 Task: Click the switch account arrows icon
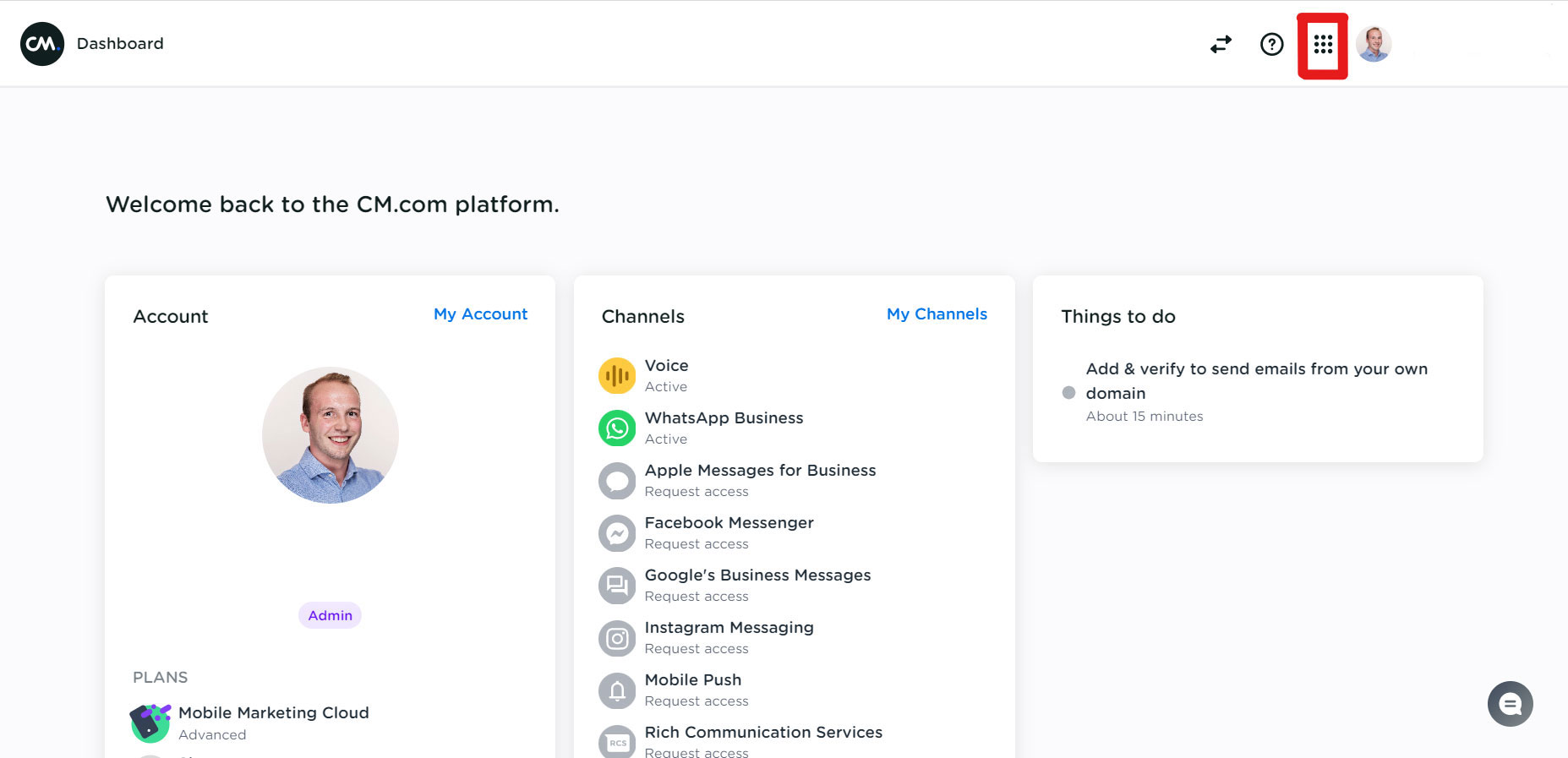click(x=1221, y=44)
